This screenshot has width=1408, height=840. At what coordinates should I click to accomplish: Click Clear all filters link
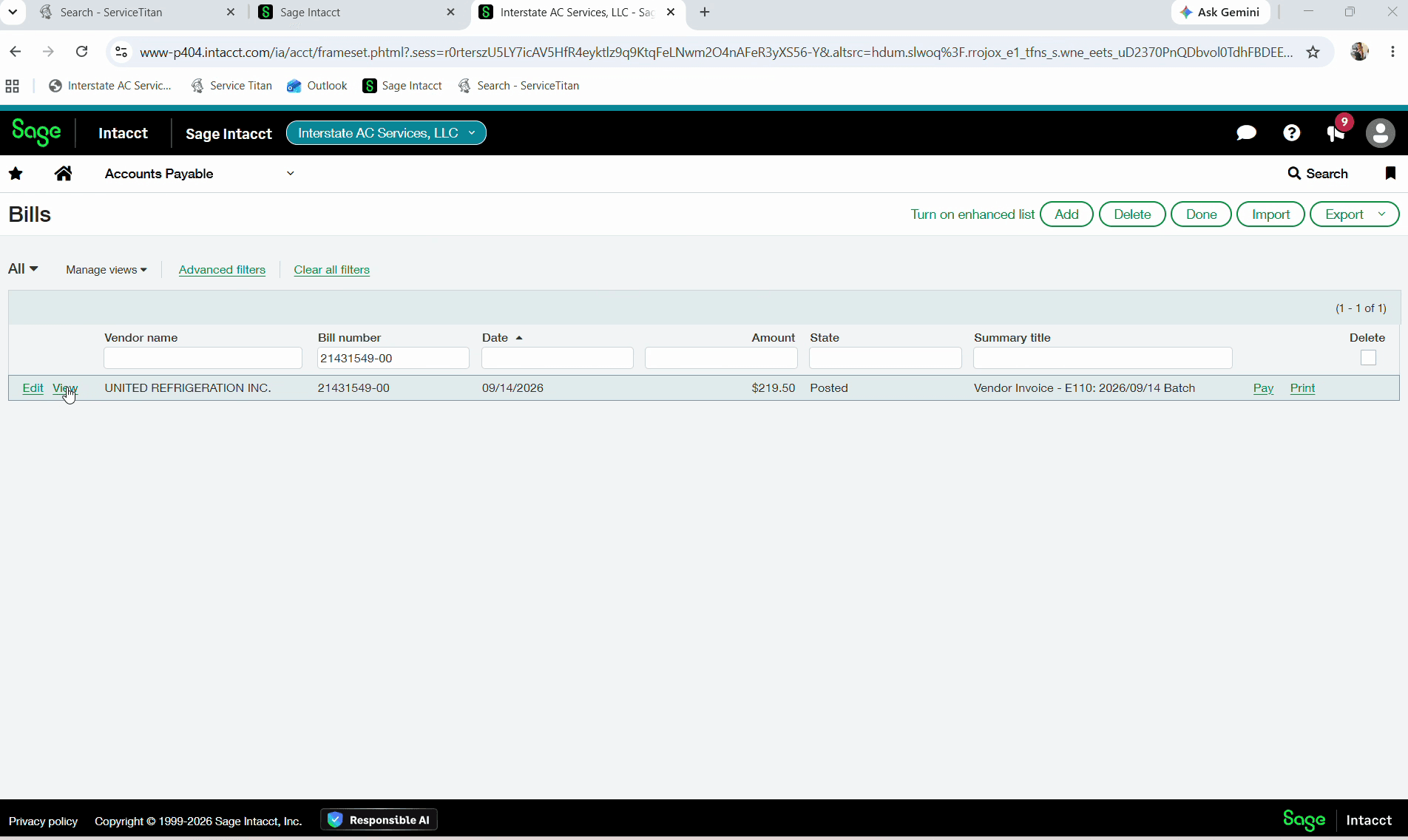331,270
